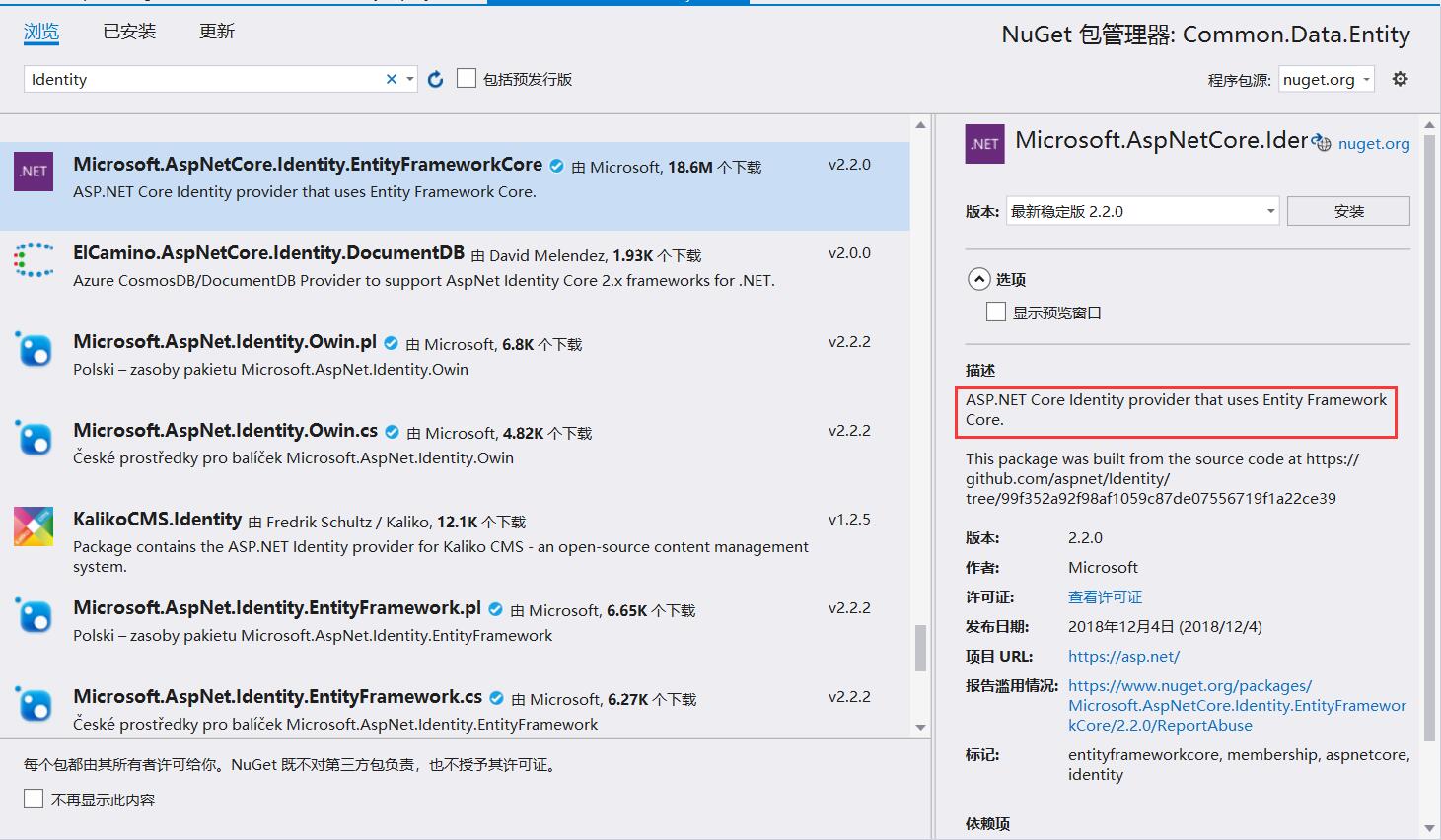The image size is (1441, 840).
Task: Switch to the 已安装 tab
Action: [x=129, y=32]
